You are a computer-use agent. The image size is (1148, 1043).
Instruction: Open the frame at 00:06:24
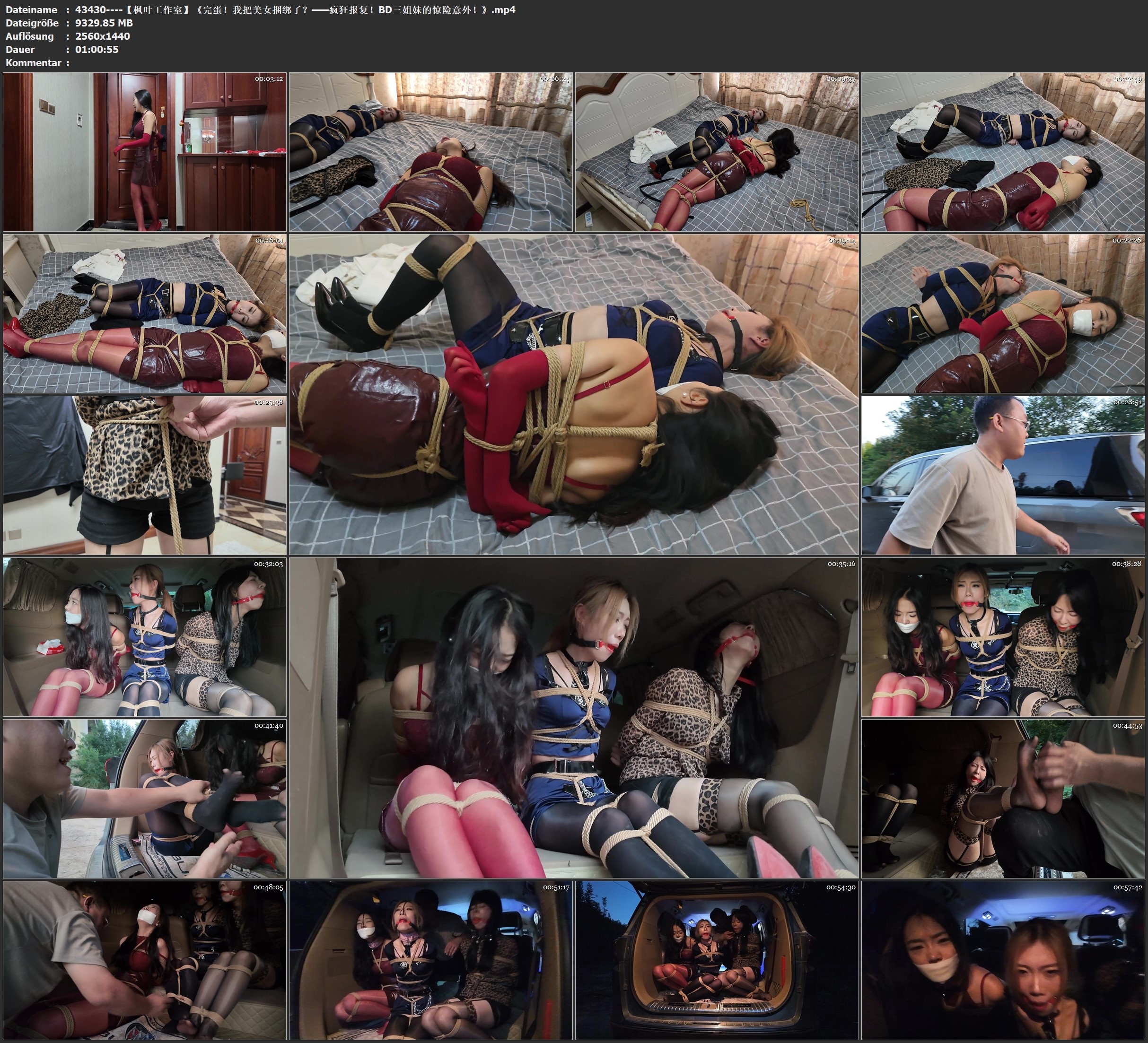click(x=430, y=151)
